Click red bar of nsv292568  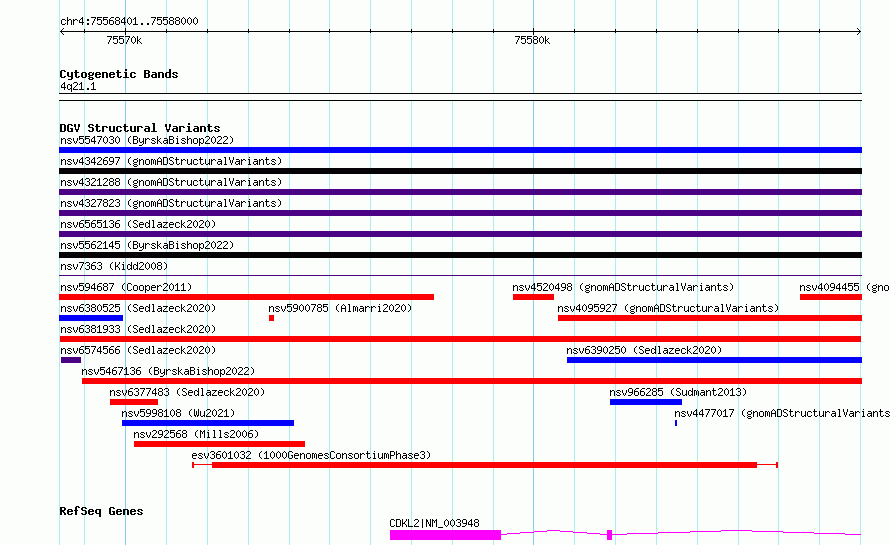tap(220, 444)
